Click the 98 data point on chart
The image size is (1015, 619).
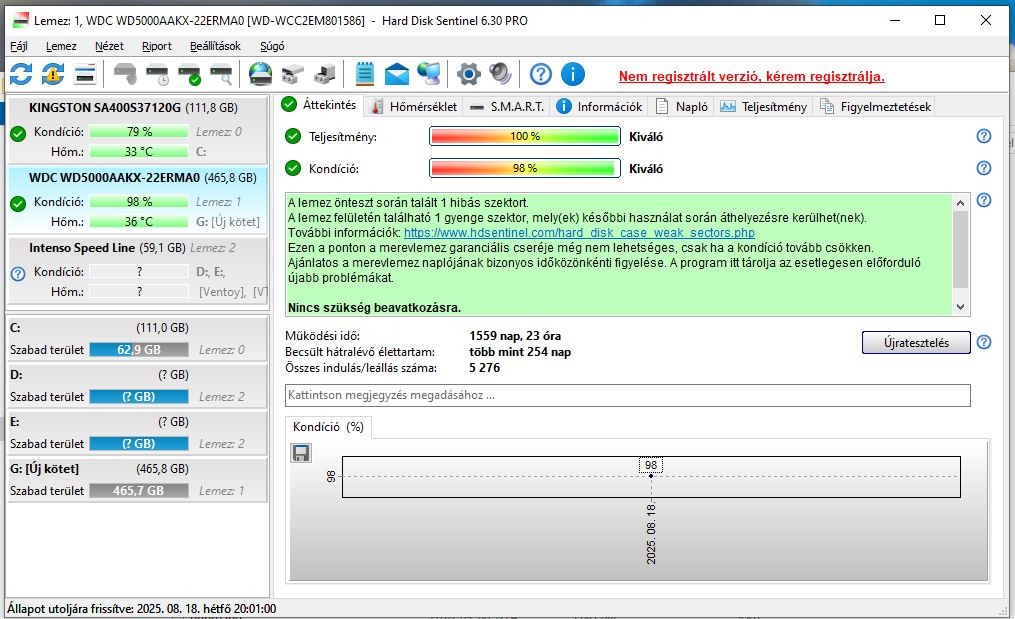[651, 476]
